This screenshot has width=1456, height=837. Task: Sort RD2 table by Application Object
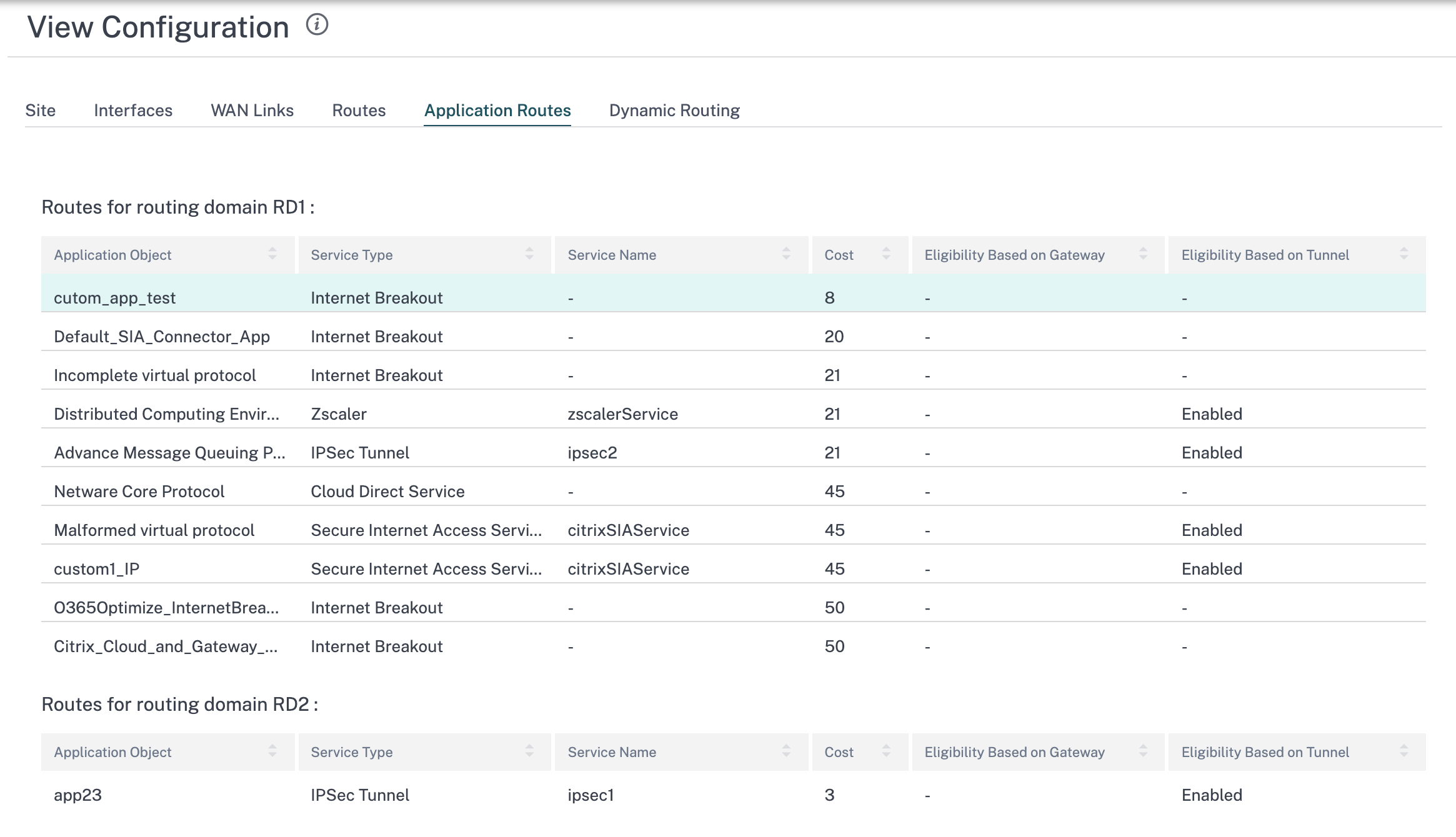(272, 751)
